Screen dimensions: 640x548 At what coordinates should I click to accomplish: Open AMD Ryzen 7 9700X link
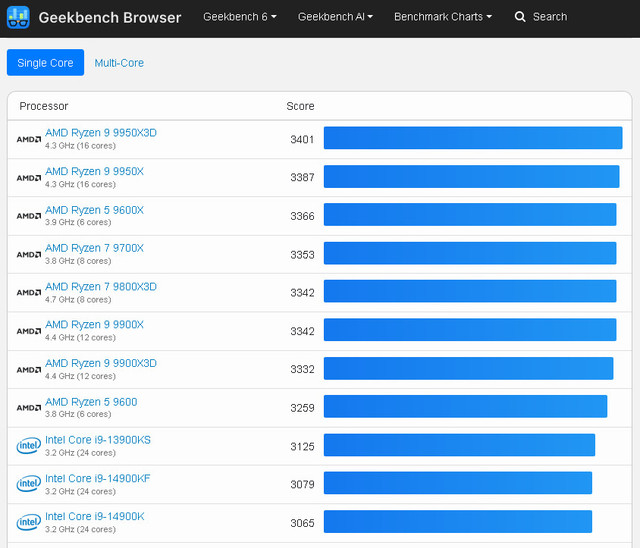coord(94,248)
